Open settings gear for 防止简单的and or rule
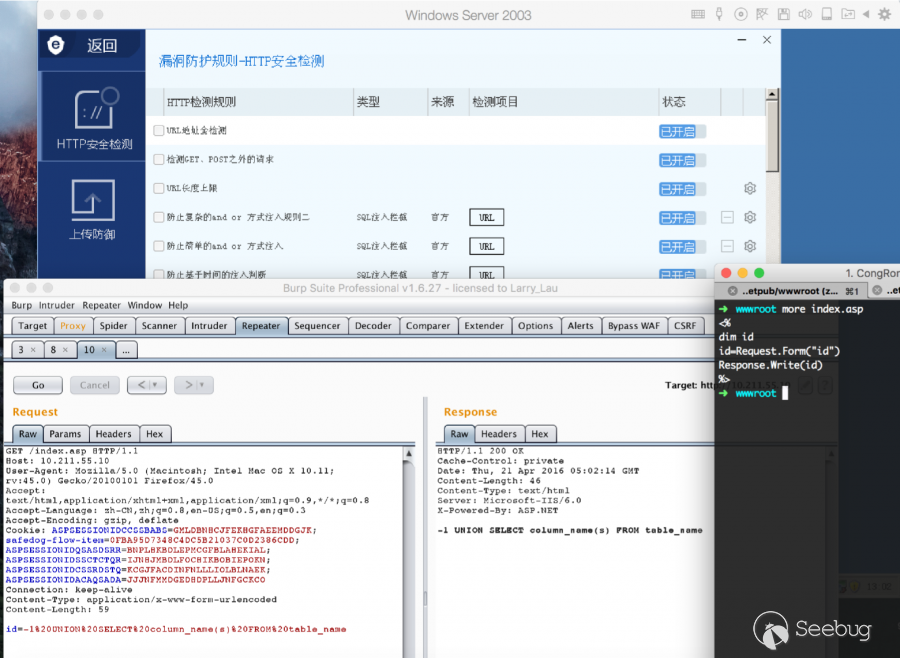Screen dimensions: 900x658 750,246
